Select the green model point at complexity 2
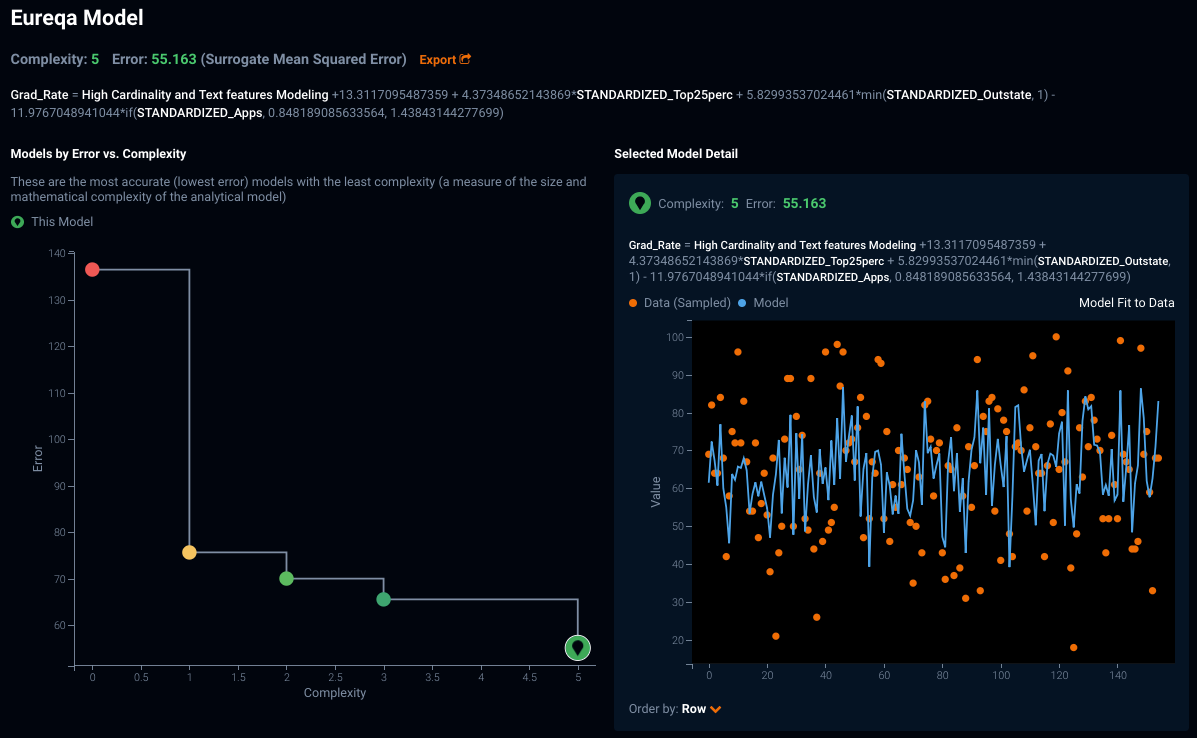The width and height of the screenshot is (1197, 738). point(286,578)
